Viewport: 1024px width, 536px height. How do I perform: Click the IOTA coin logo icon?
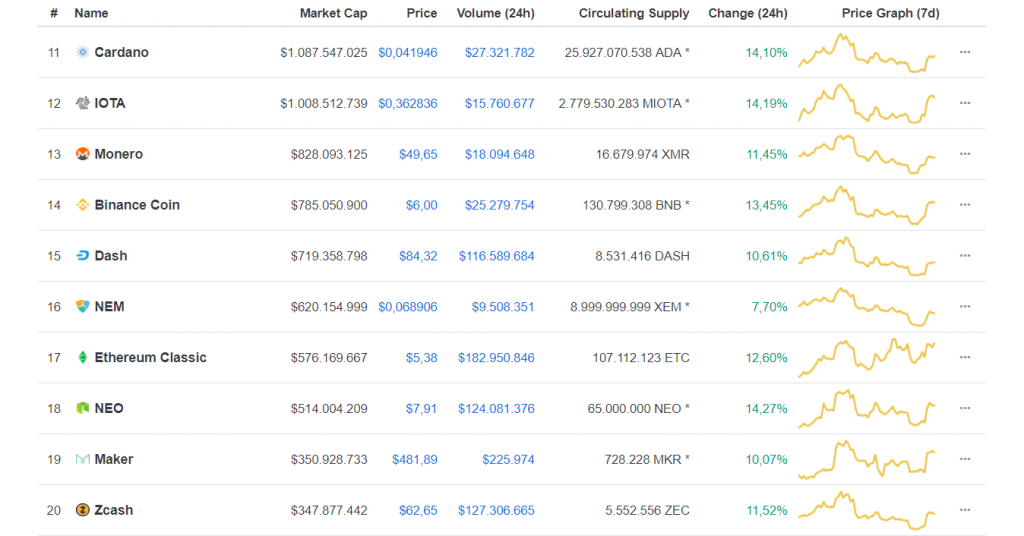pos(82,103)
